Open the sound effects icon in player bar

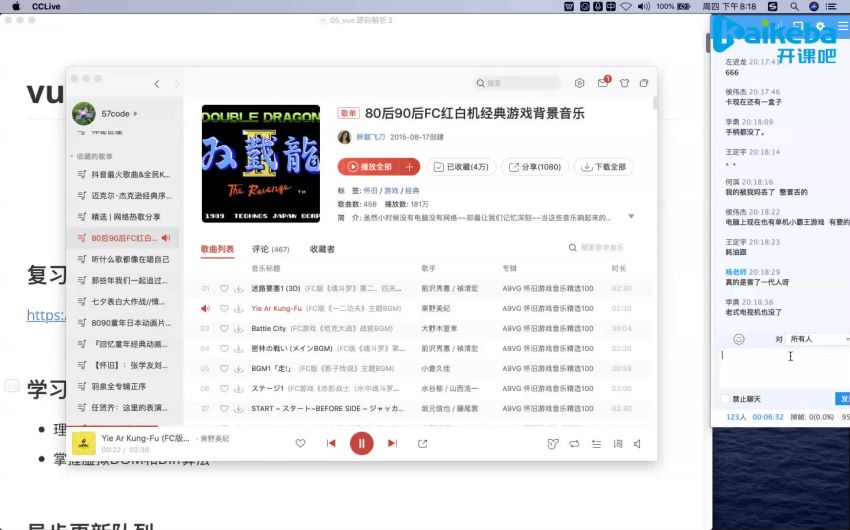click(552, 444)
